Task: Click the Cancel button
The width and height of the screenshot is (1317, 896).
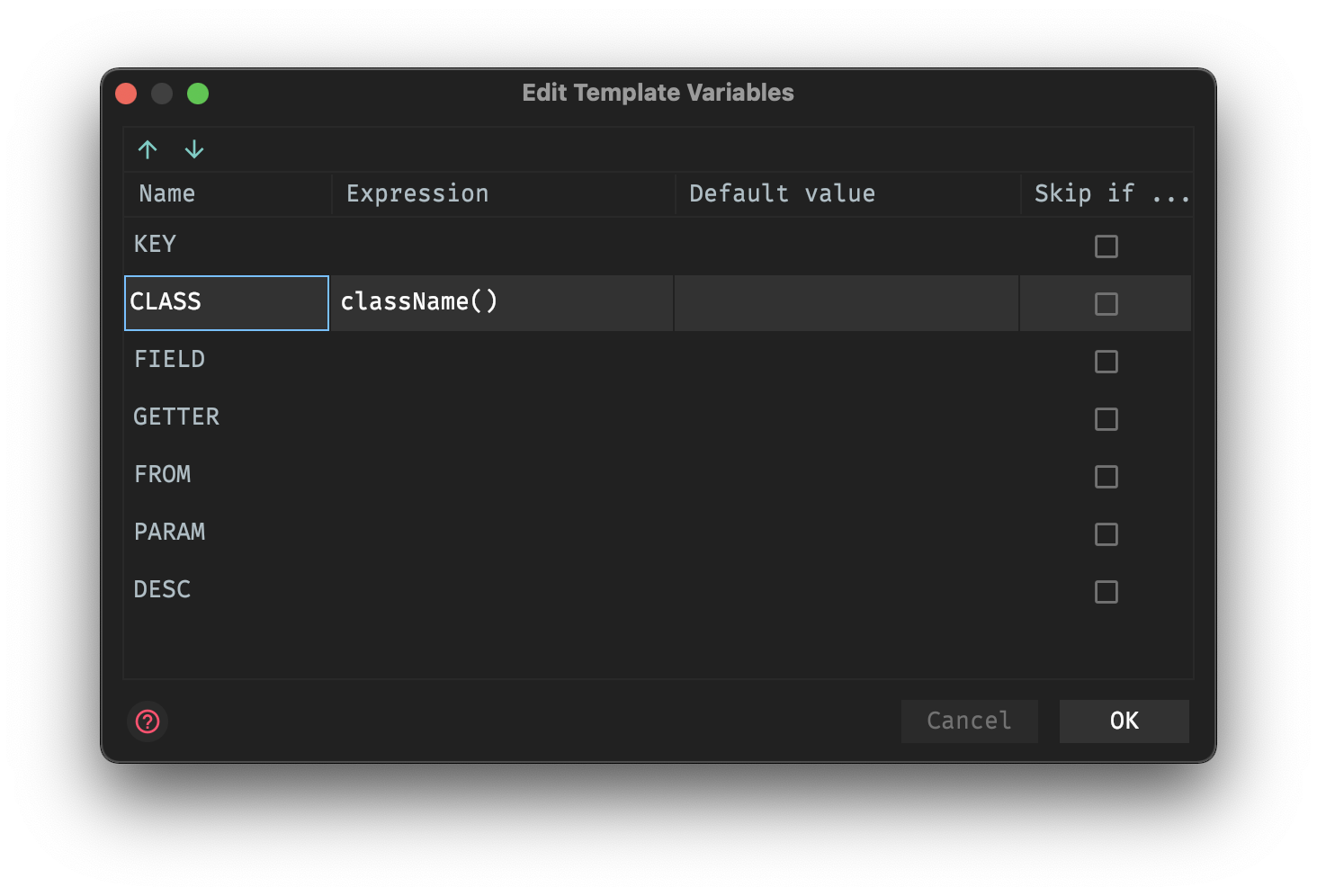Action: point(969,721)
